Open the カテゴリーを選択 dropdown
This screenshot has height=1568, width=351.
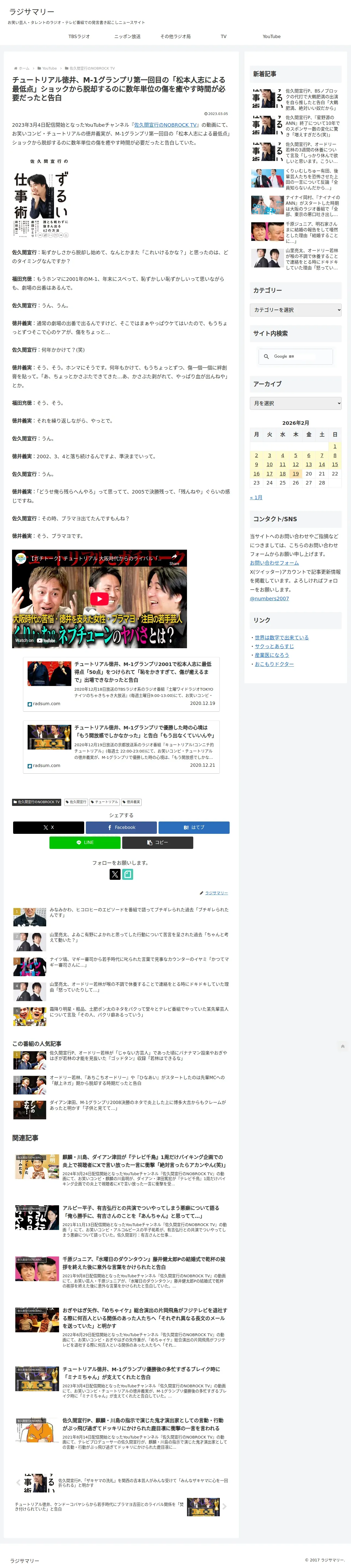pyautogui.click(x=296, y=310)
